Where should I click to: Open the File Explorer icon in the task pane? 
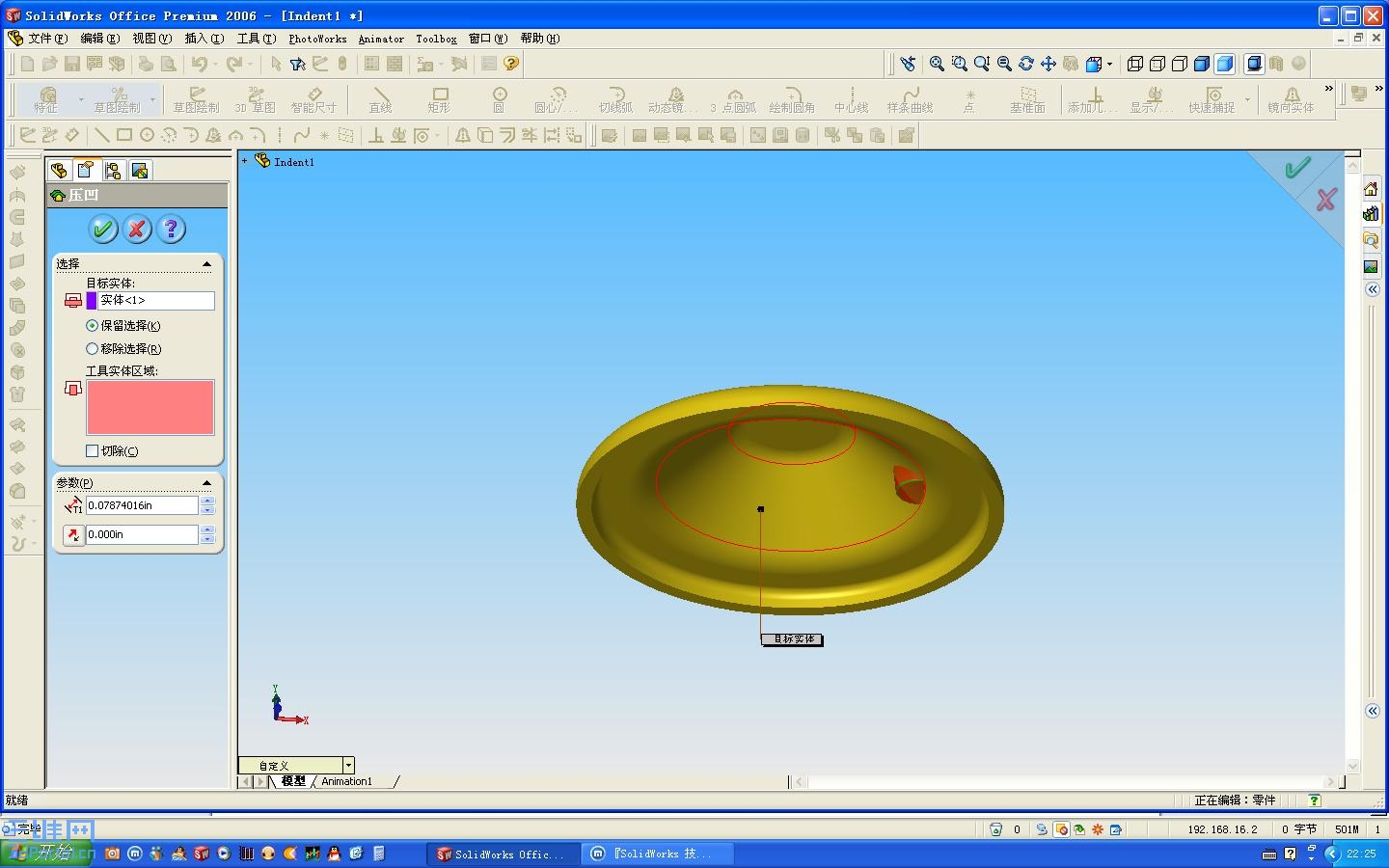[x=1371, y=240]
